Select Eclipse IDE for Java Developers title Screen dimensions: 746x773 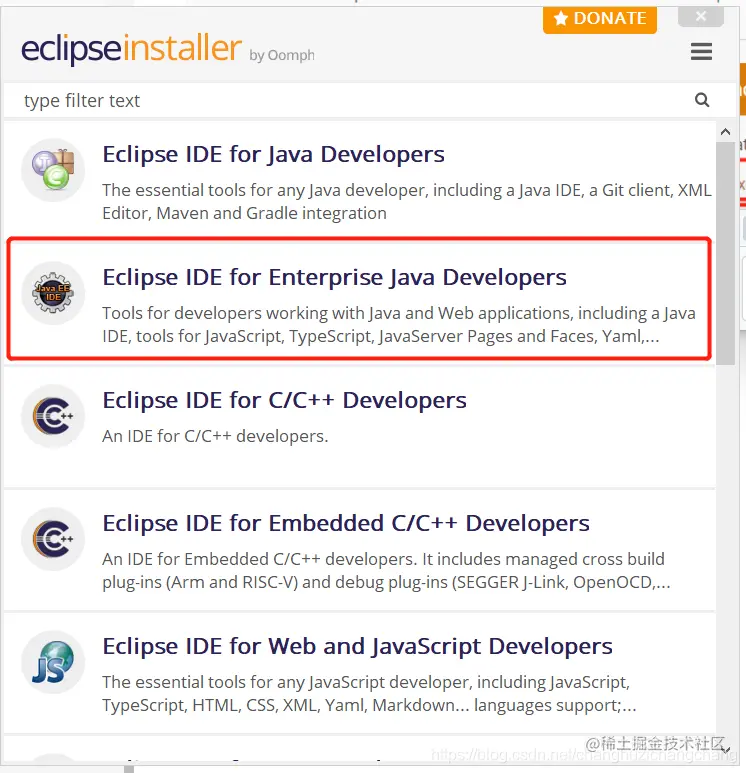273,154
